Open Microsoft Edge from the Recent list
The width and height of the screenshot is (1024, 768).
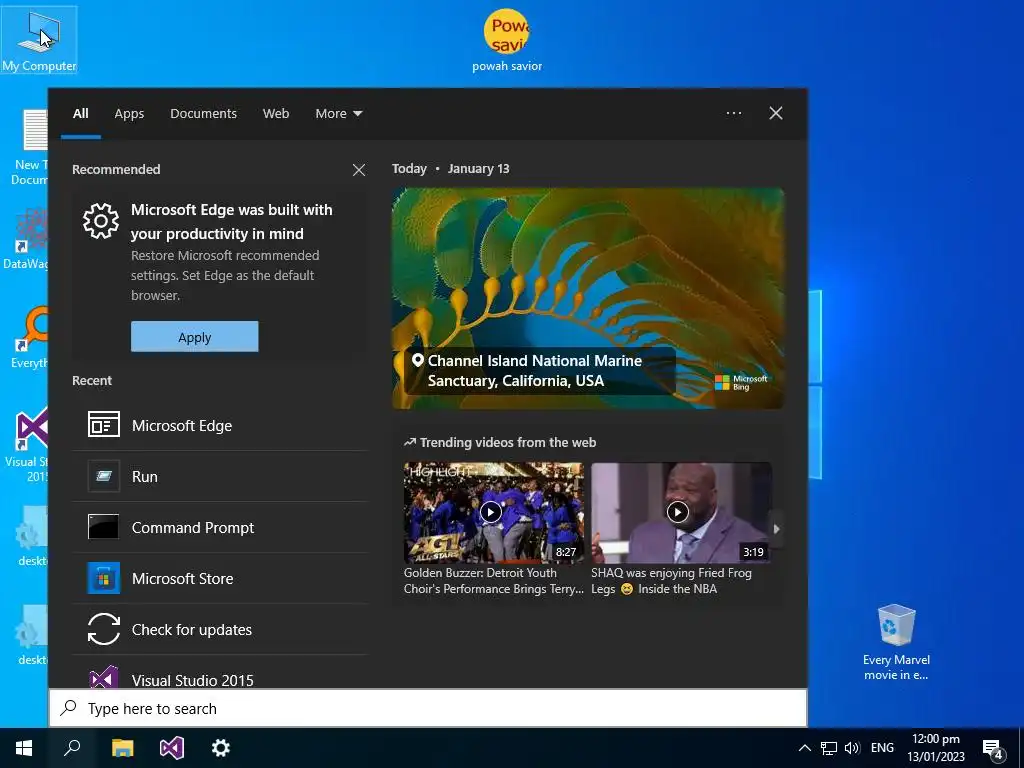click(x=220, y=426)
